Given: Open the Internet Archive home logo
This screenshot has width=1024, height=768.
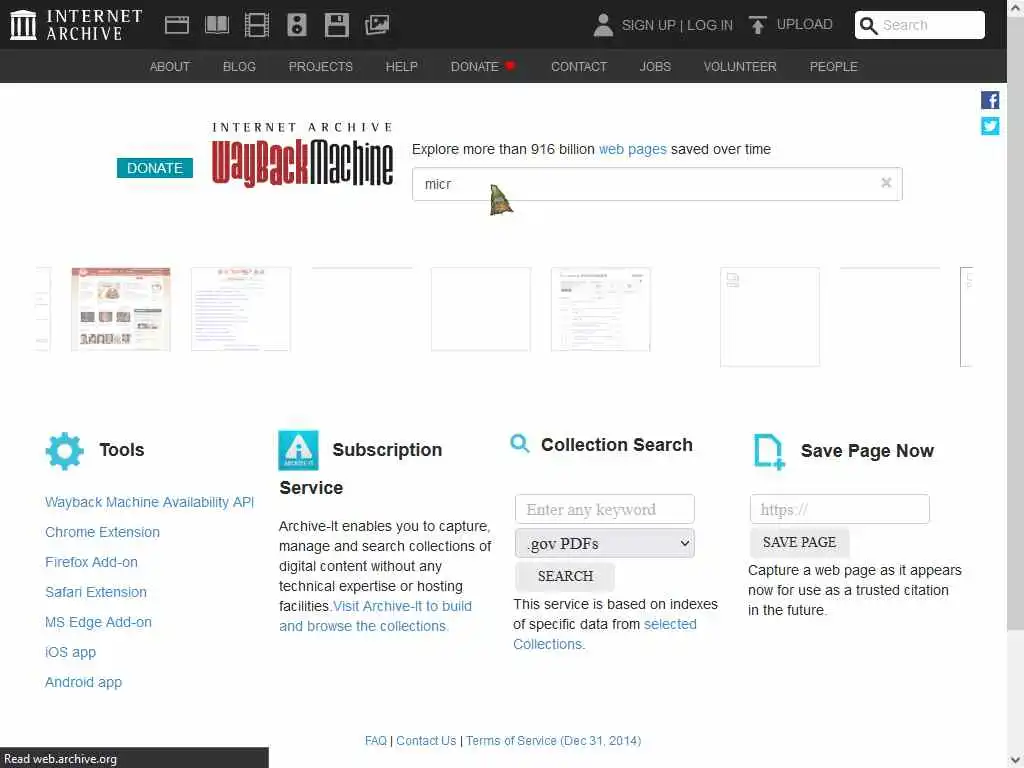Looking at the screenshot, I should point(76,25).
